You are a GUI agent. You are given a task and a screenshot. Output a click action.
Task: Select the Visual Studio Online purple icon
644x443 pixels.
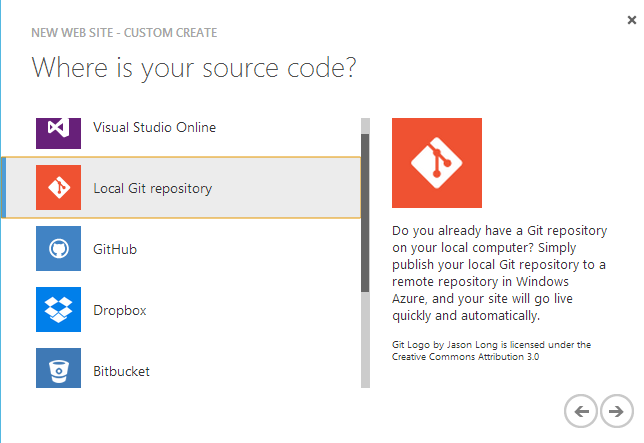58,133
